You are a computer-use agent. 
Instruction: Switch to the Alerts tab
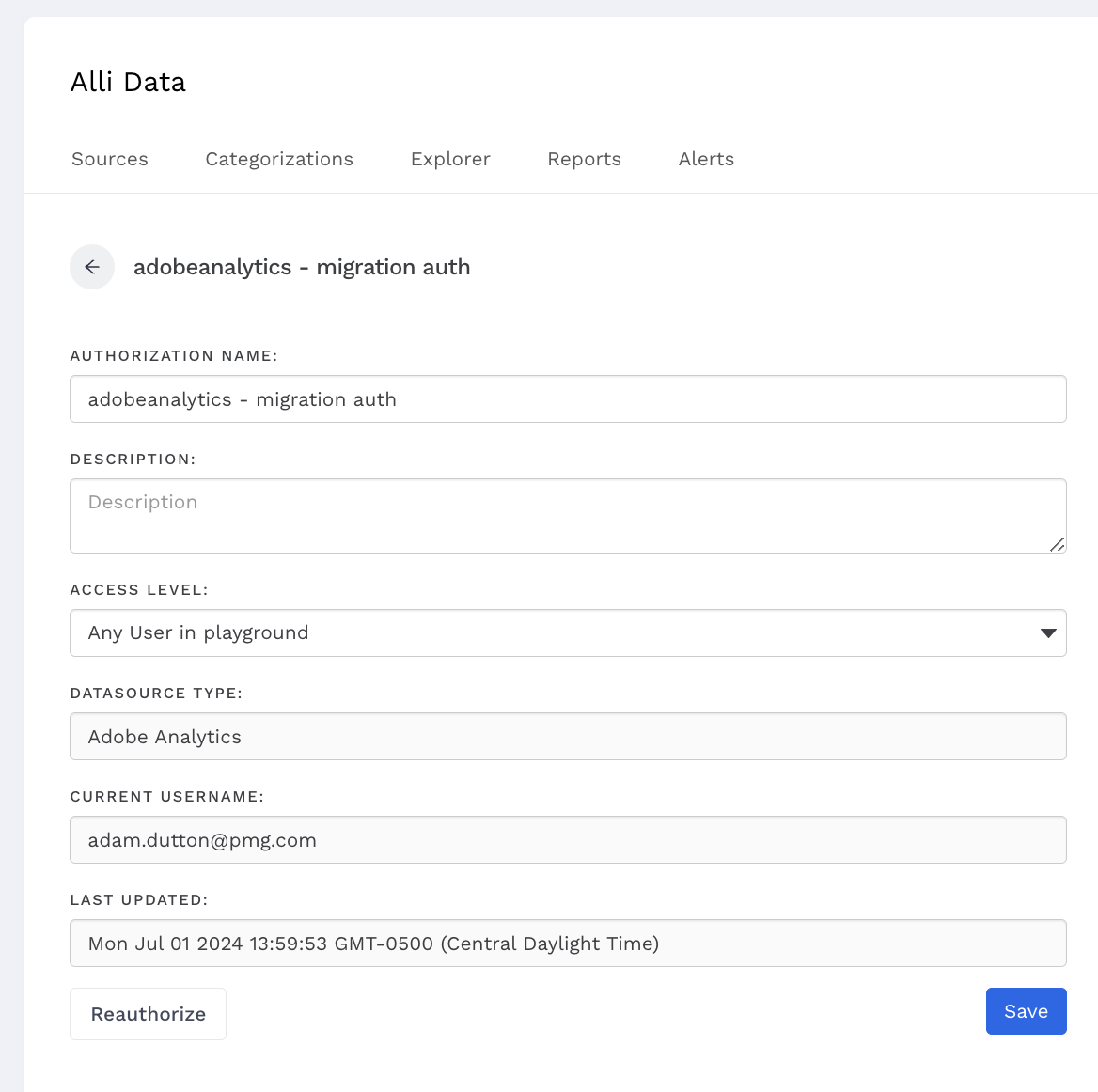click(706, 159)
